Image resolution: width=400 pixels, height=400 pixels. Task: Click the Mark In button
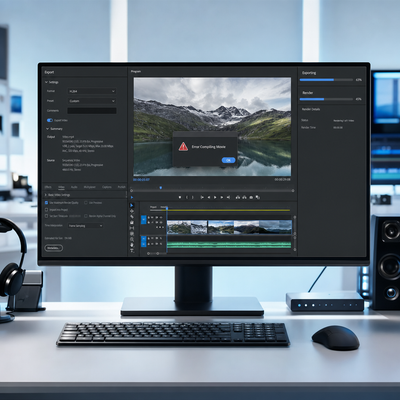tap(187, 197)
